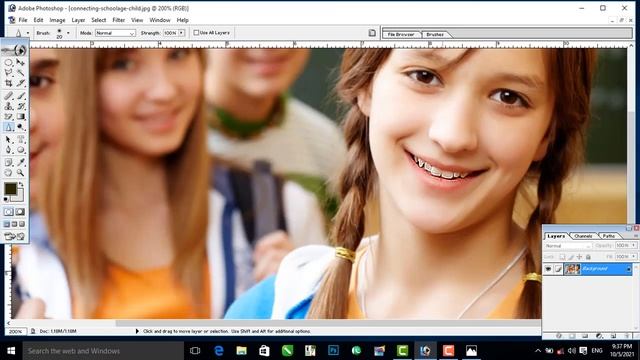Open the tool preset picker arrow
The image size is (640, 360).
(28, 33)
